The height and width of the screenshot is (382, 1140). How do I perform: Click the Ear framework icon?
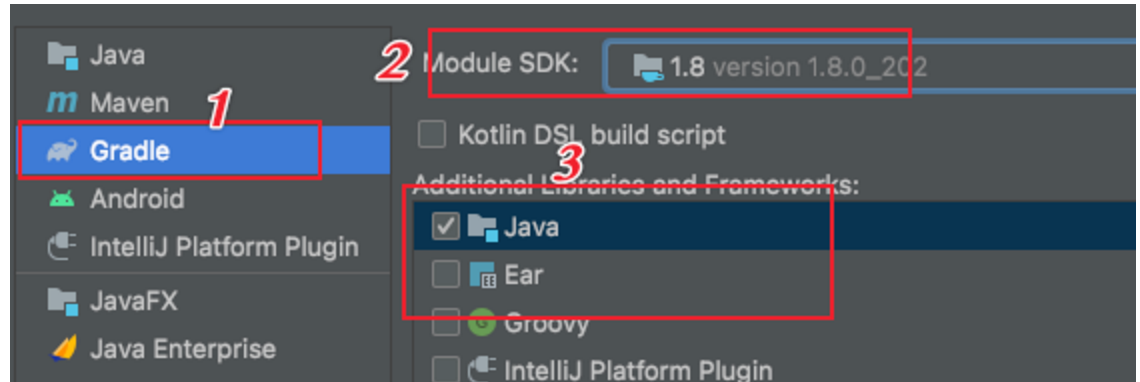pyautogui.click(x=483, y=275)
